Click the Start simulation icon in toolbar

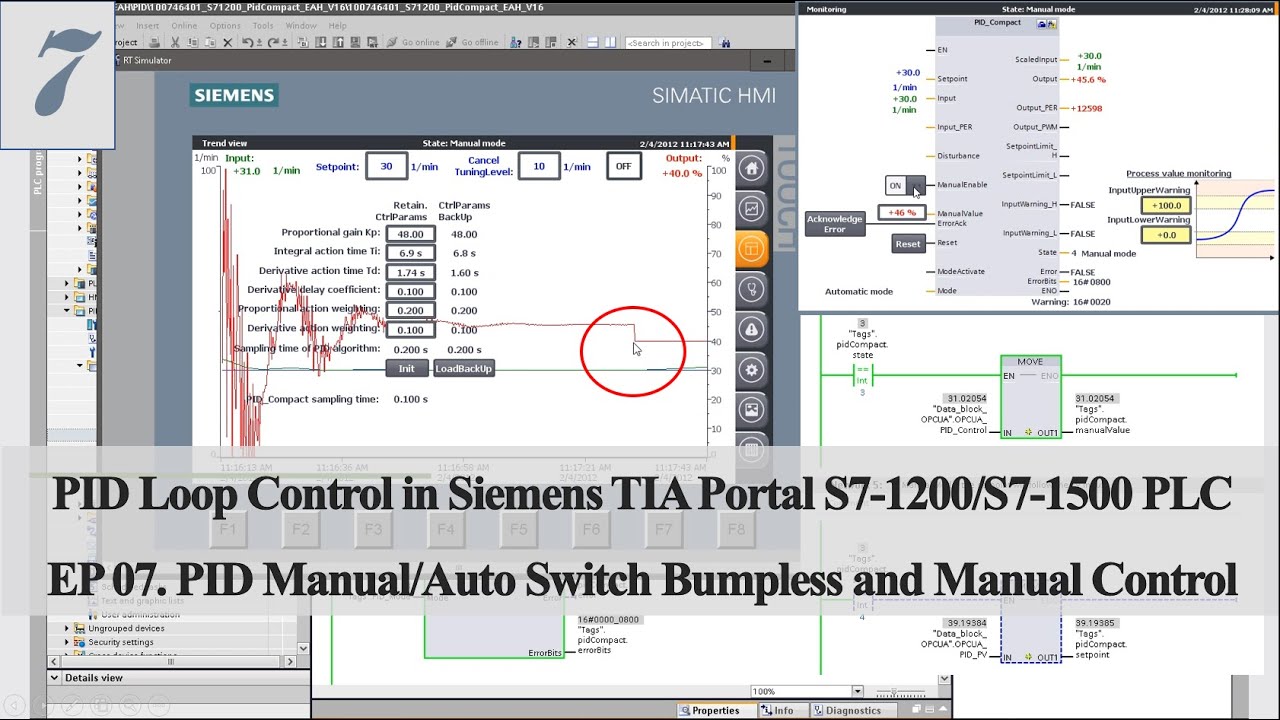355,42
